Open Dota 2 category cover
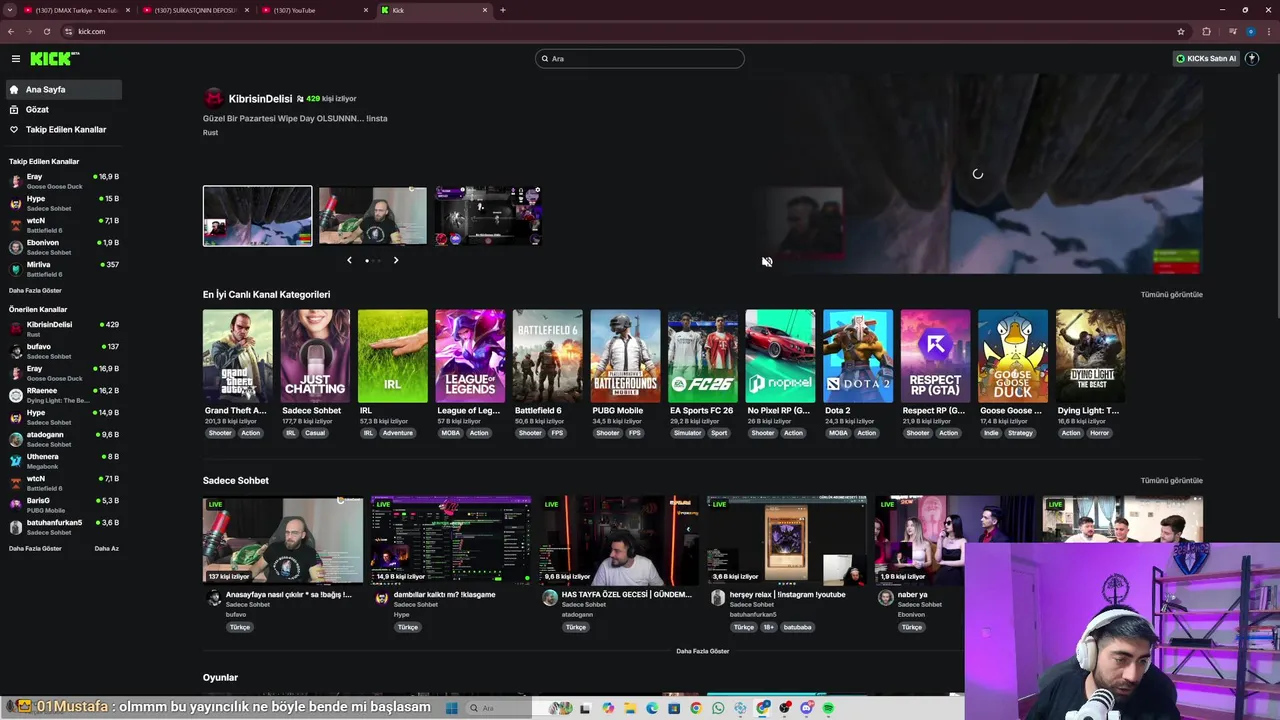1280x720 pixels. 858,356
